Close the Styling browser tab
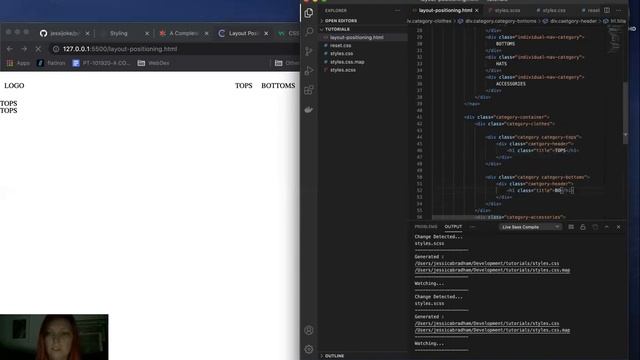 coord(147,33)
